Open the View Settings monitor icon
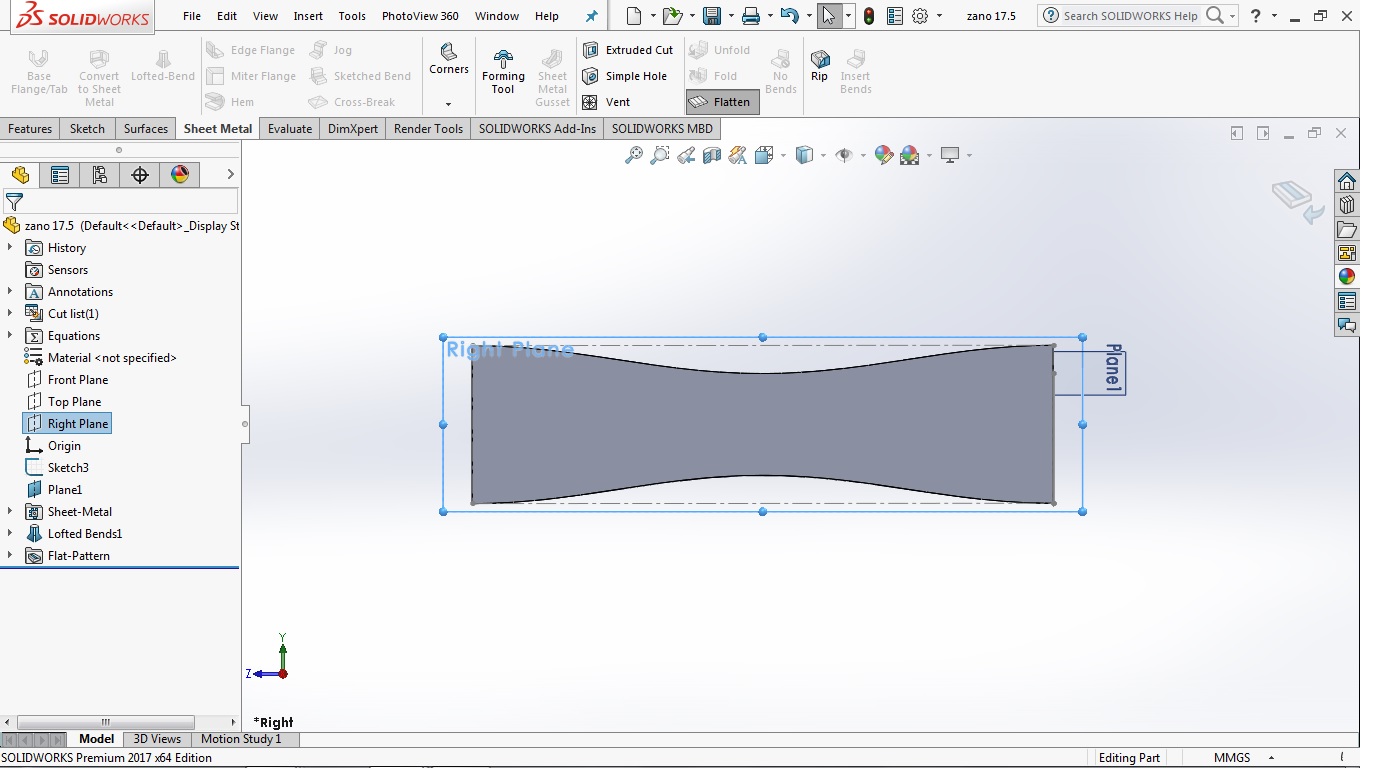 (x=950, y=155)
